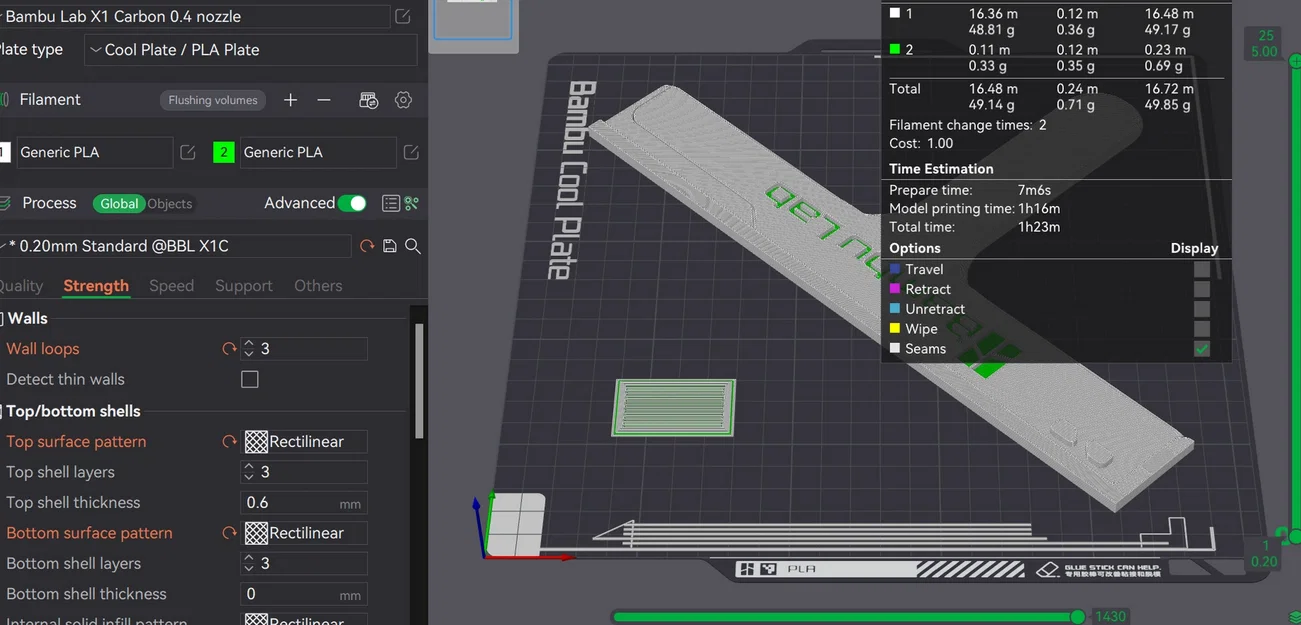Reset Bottom surface pattern to default

(x=229, y=533)
